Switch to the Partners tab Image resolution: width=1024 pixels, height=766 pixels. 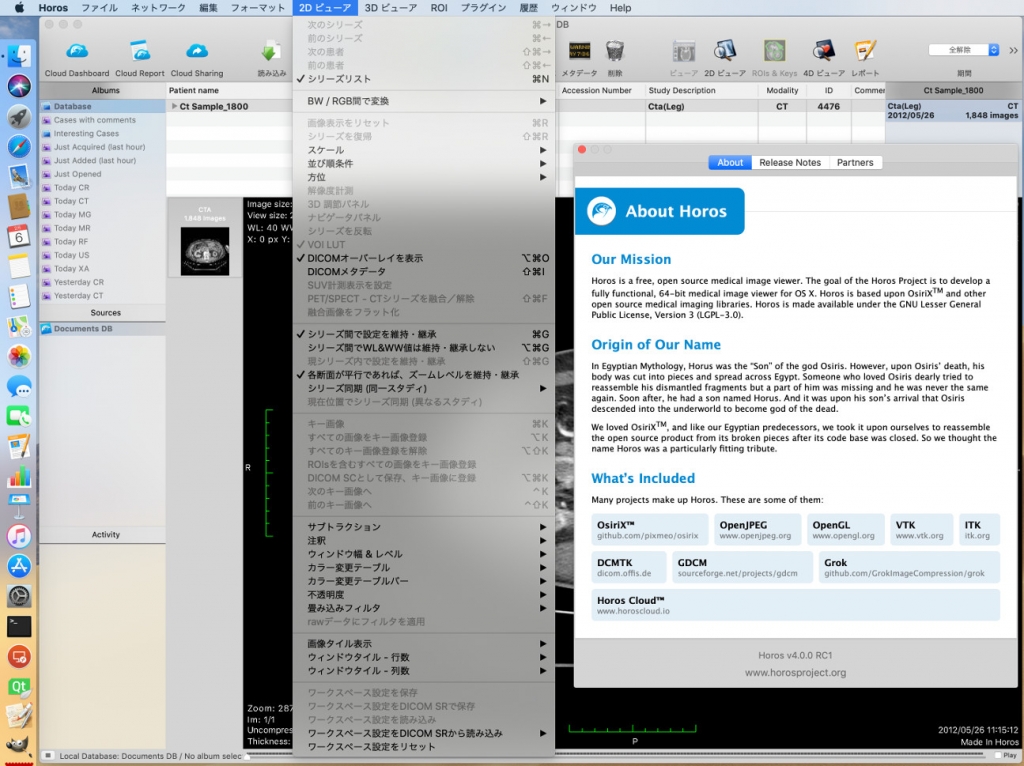coord(855,163)
